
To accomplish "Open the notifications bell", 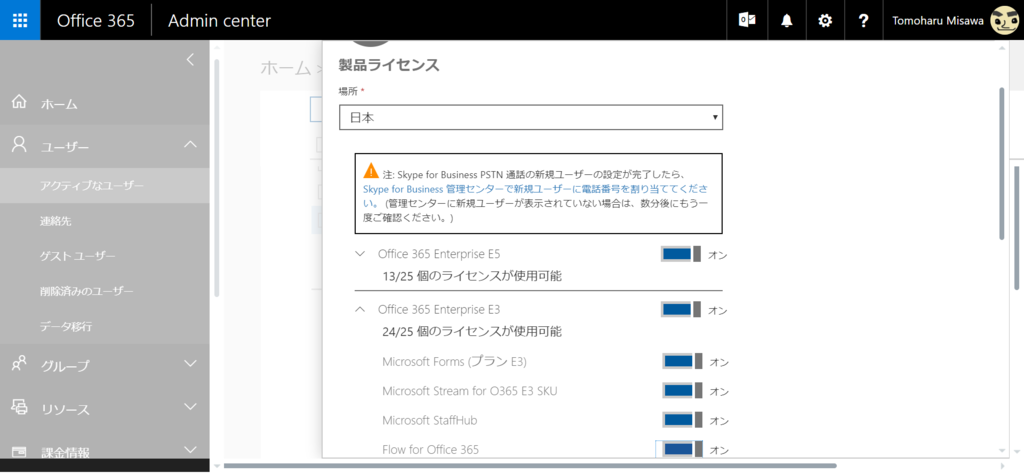I will pos(786,20).
